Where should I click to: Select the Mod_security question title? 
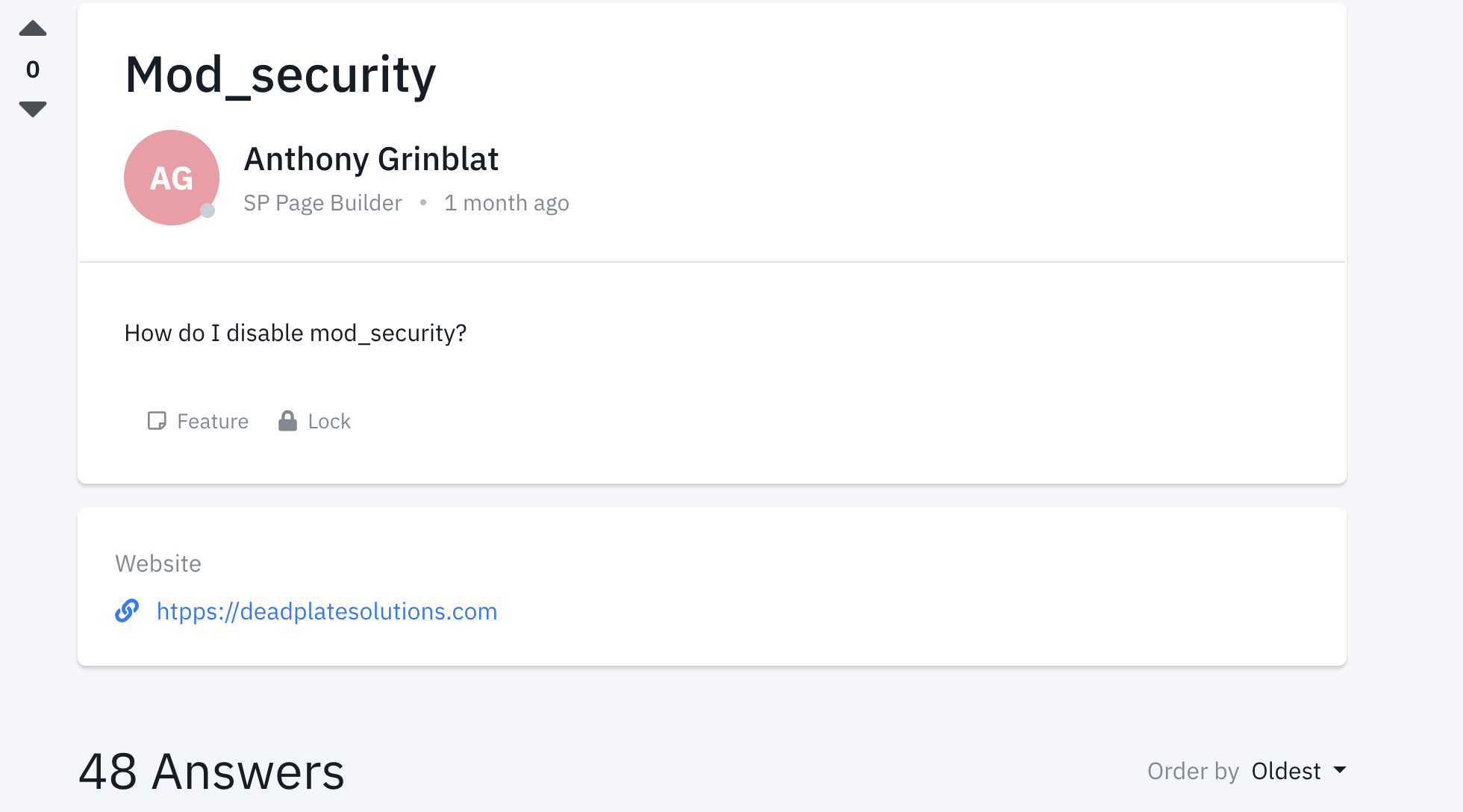281,74
